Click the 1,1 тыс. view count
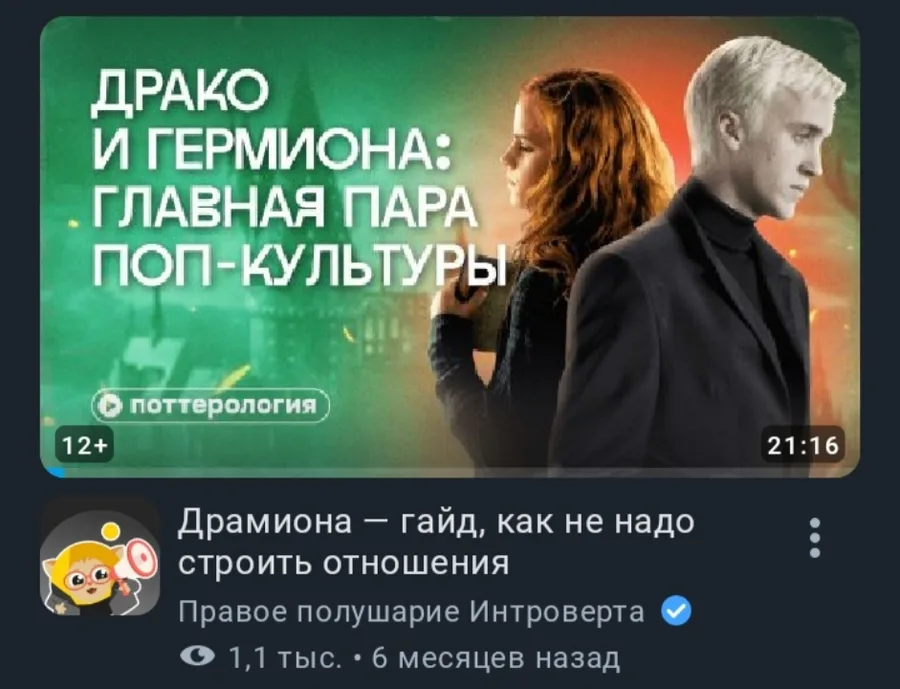Image resolution: width=900 pixels, height=689 pixels. tap(285, 657)
